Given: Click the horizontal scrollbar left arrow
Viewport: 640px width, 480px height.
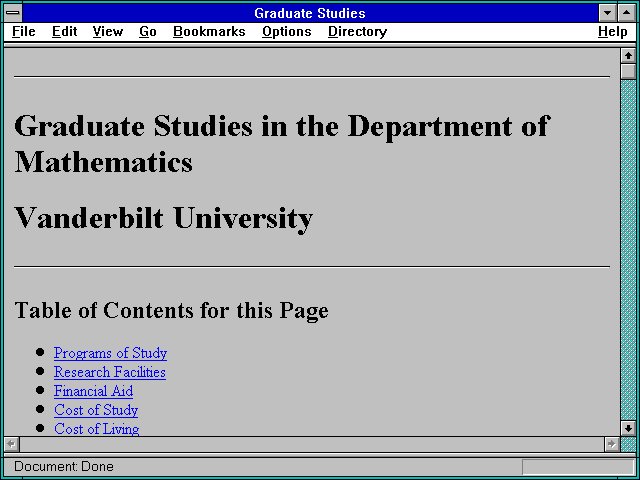Looking at the screenshot, I should click(11, 444).
